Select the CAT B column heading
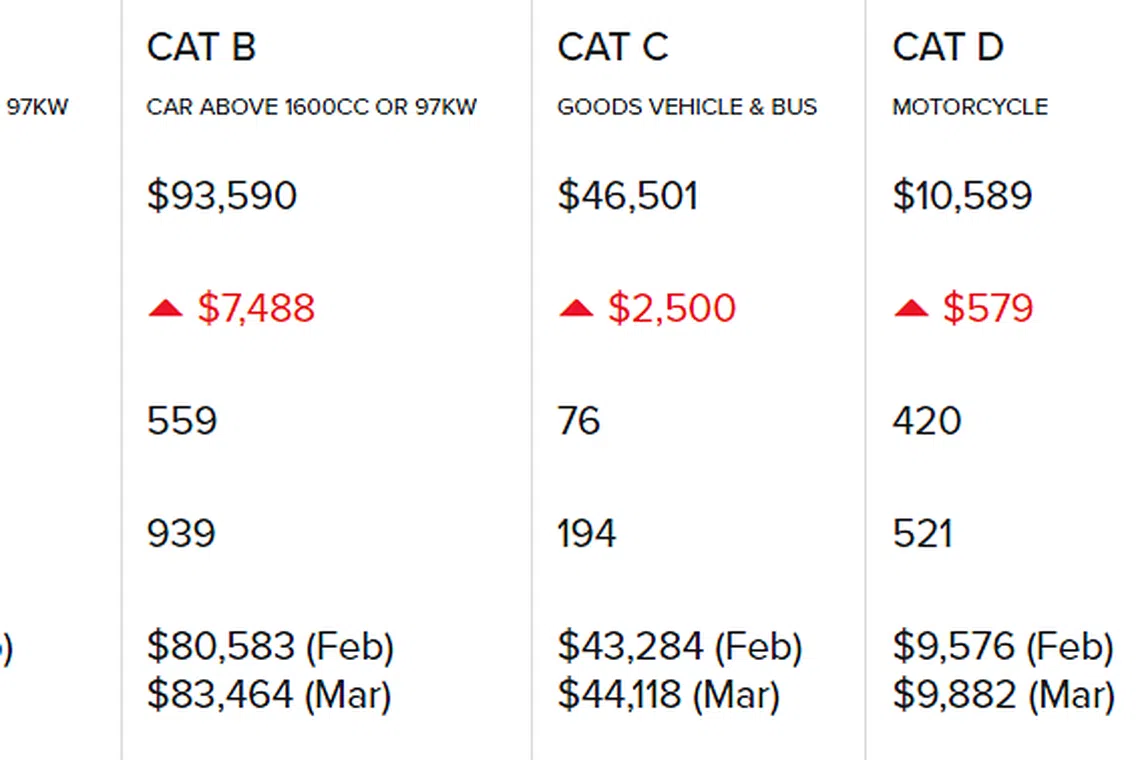Screen dimensions: 1140x760 coord(201,47)
